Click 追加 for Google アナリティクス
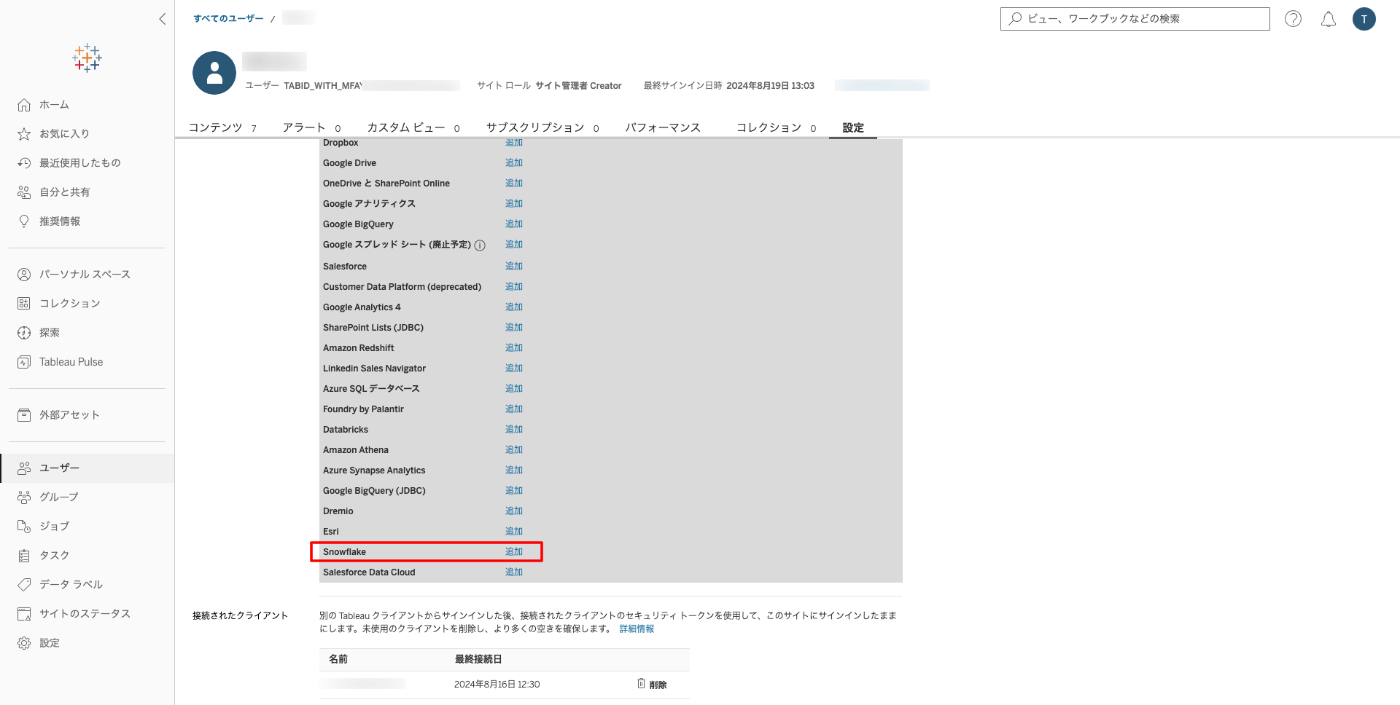 [514, 204]
